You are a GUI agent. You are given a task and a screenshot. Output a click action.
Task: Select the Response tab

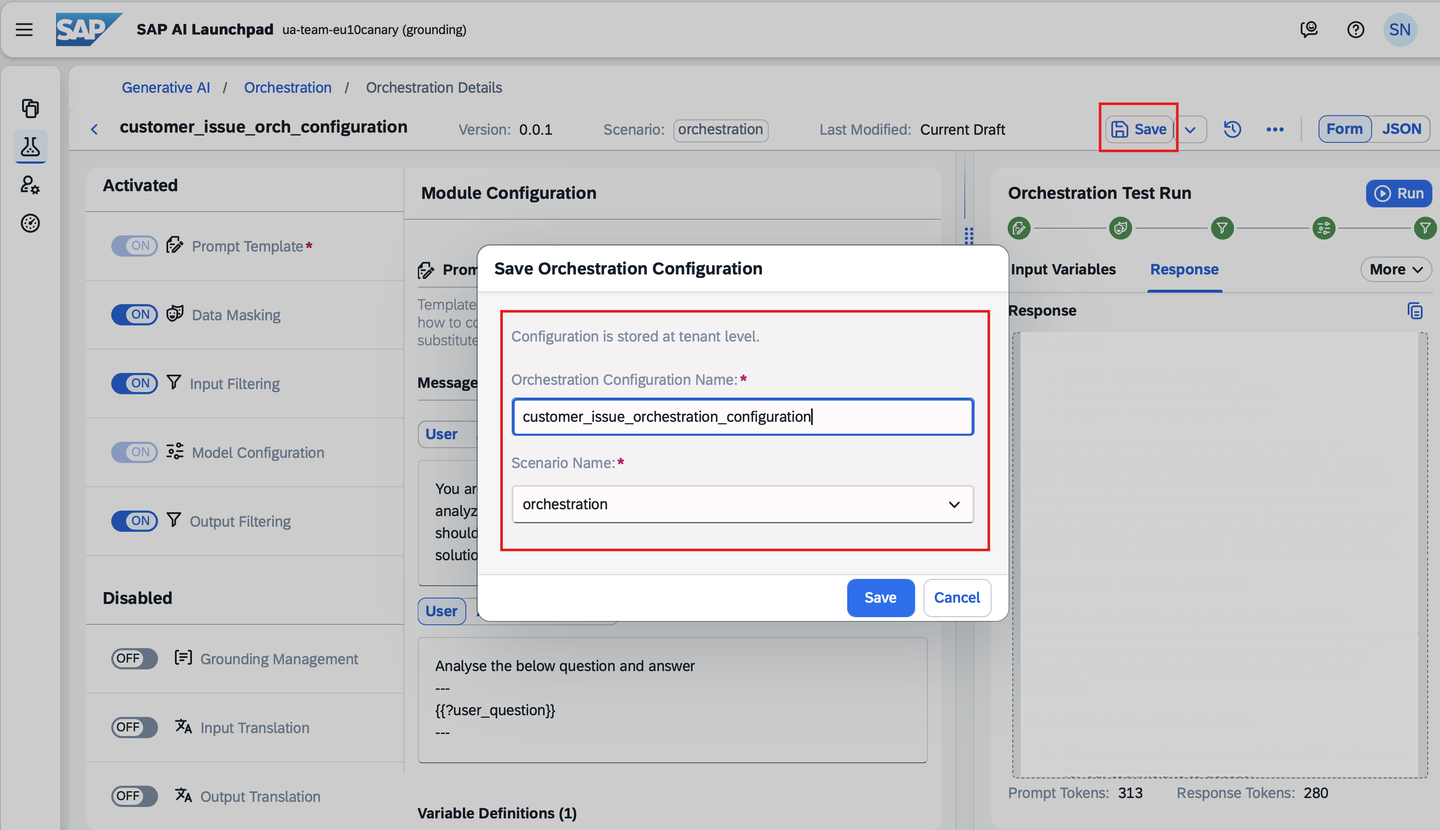pos(1184,269)
